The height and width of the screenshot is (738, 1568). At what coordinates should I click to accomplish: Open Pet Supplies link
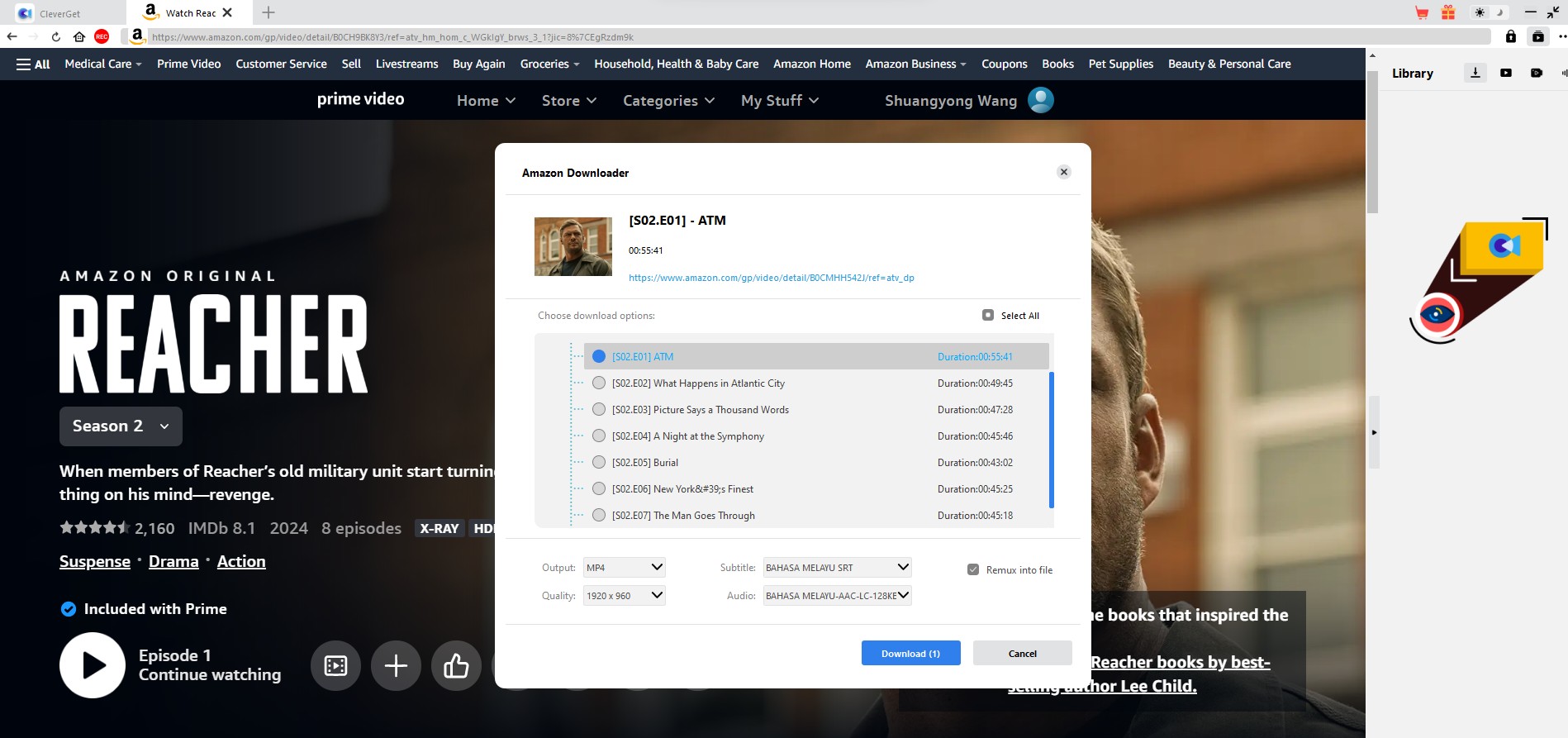pos(1120,64)
